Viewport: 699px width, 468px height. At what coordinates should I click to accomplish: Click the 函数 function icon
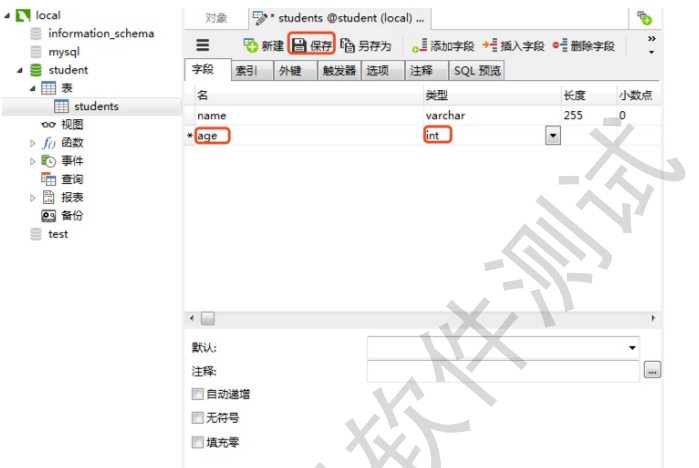point(49,143)
